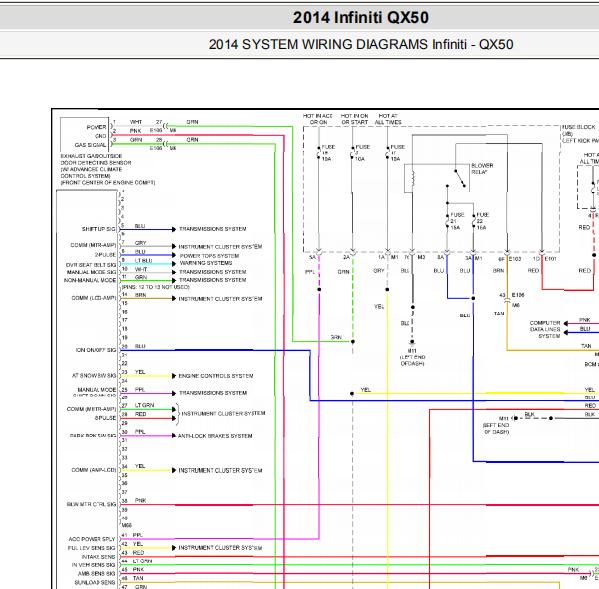Select the "2014 SYSTEM WIRING DIAGRAMS Infiniti - QX50" subtitle
The image size is (599, 589).
(361, 44)
